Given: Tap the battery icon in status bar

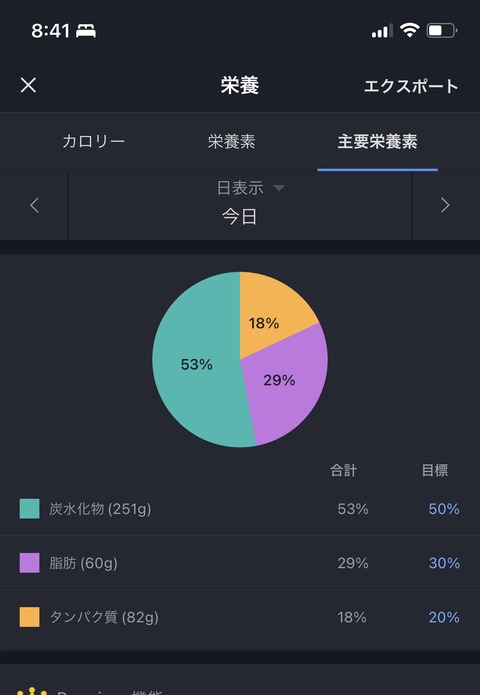Looking at the screenshot, I should pos(442,31).
